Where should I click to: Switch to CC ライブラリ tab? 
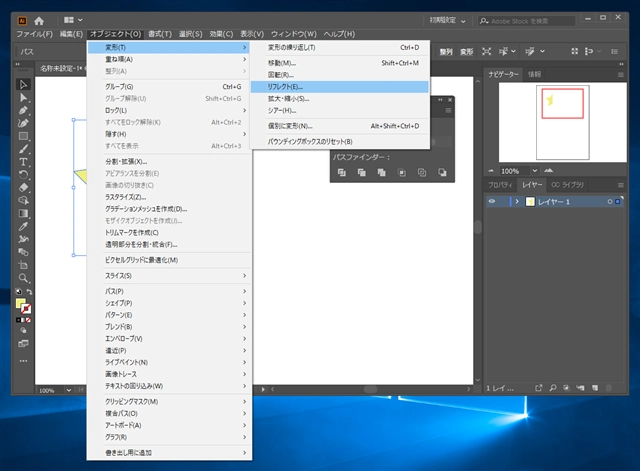point(567,185)
